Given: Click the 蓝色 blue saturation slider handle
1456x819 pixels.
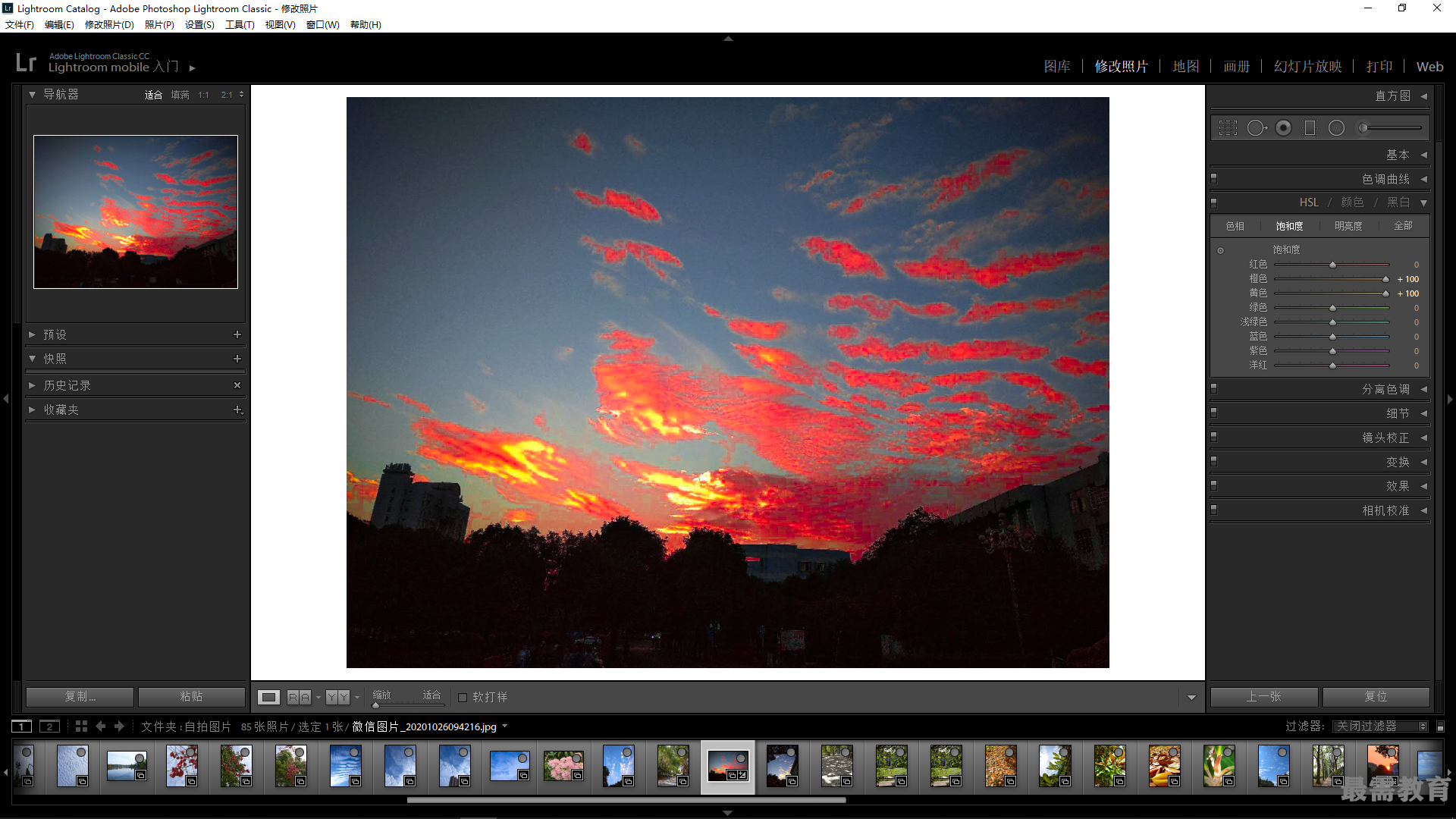Looking at the screenshot, I should click(x=1332, y=337).
